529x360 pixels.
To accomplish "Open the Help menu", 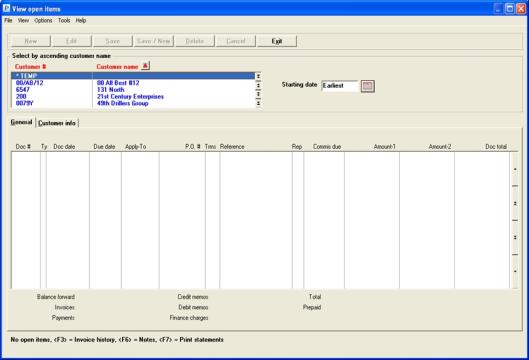I will click(x=81, y=21).
